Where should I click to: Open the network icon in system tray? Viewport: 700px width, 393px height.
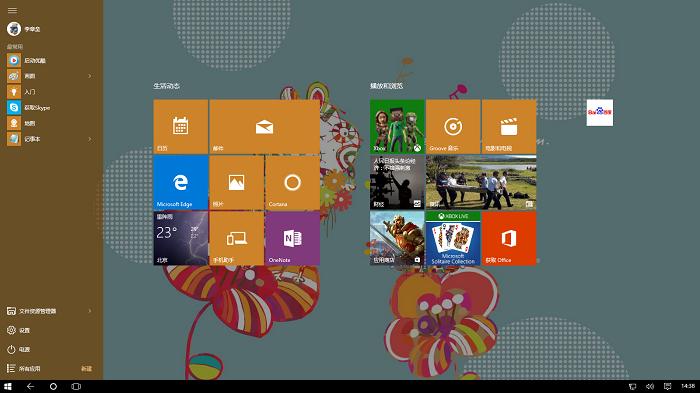point(633,386)
